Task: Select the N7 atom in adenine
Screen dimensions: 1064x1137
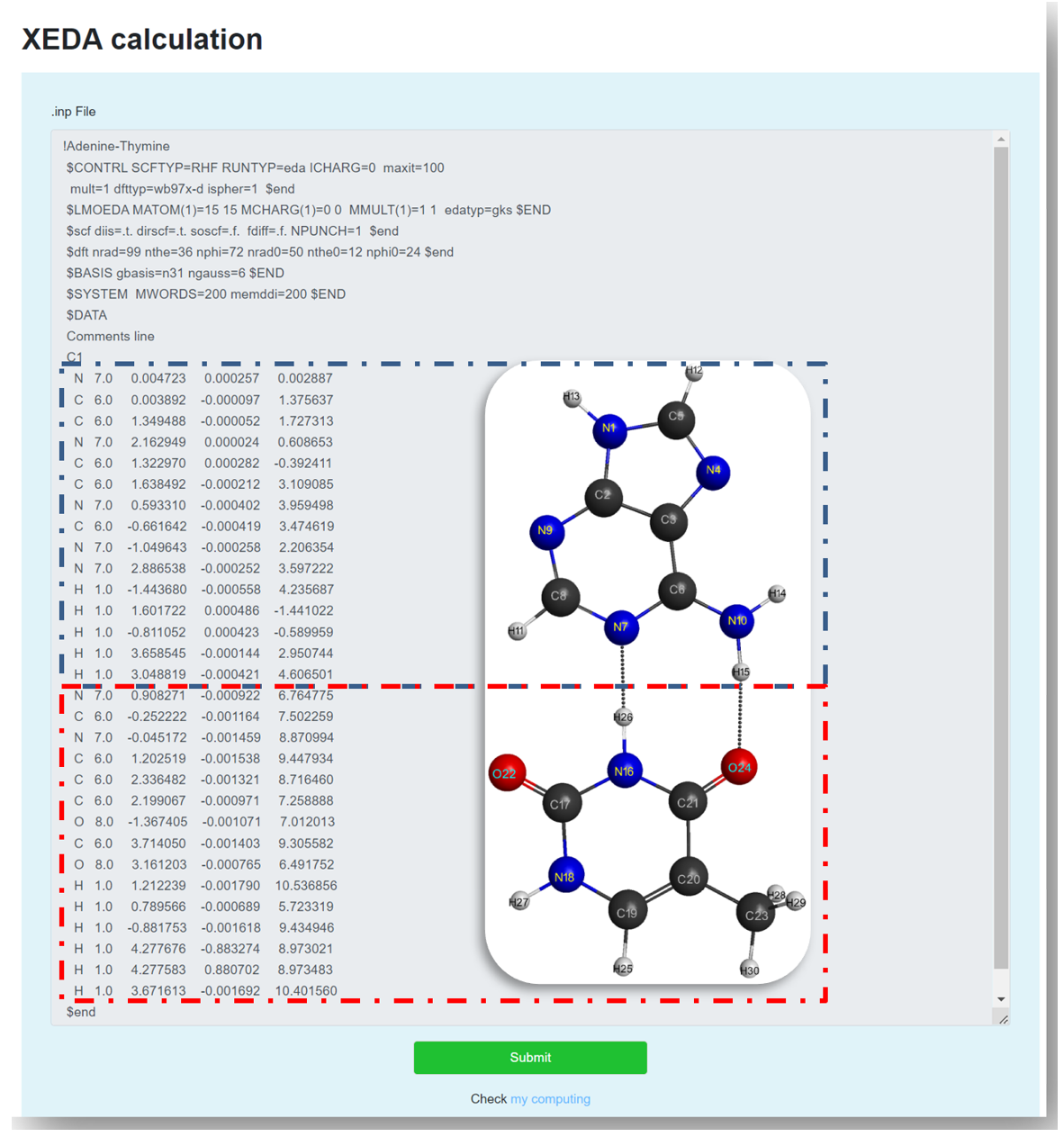Action: tap(621, 627)
